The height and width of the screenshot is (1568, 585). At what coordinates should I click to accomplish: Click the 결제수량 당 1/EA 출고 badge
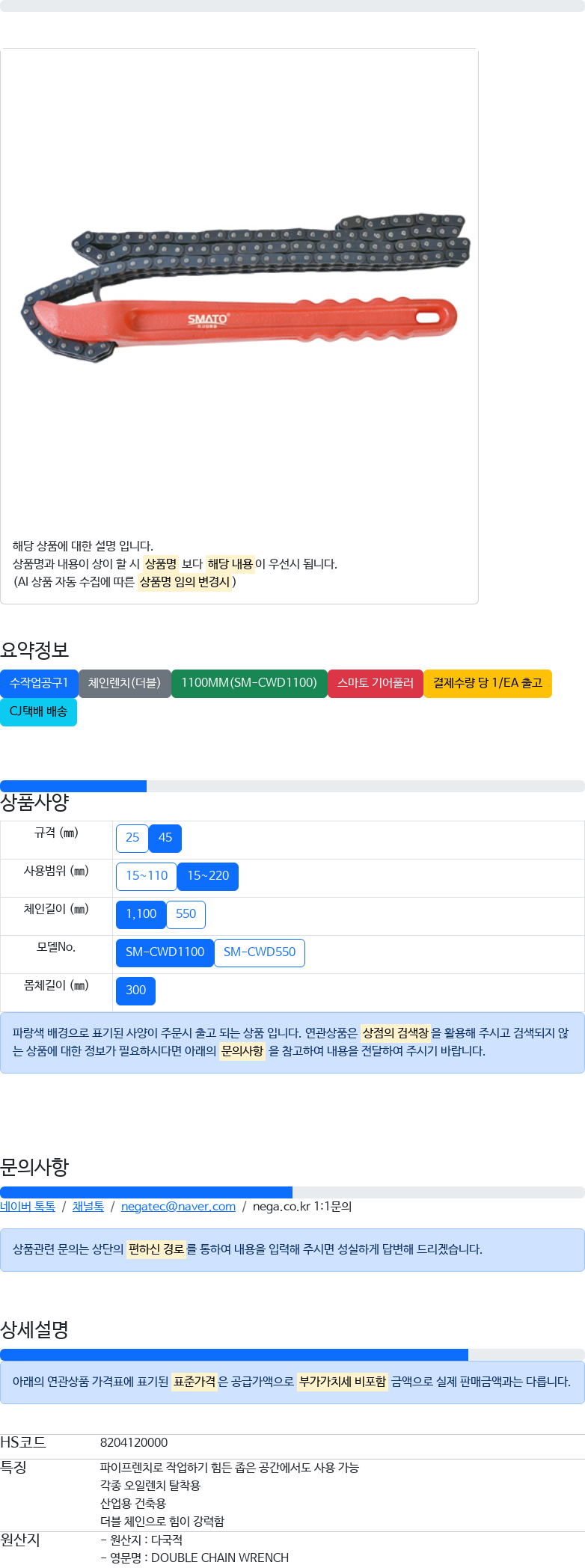pos(488,684)
